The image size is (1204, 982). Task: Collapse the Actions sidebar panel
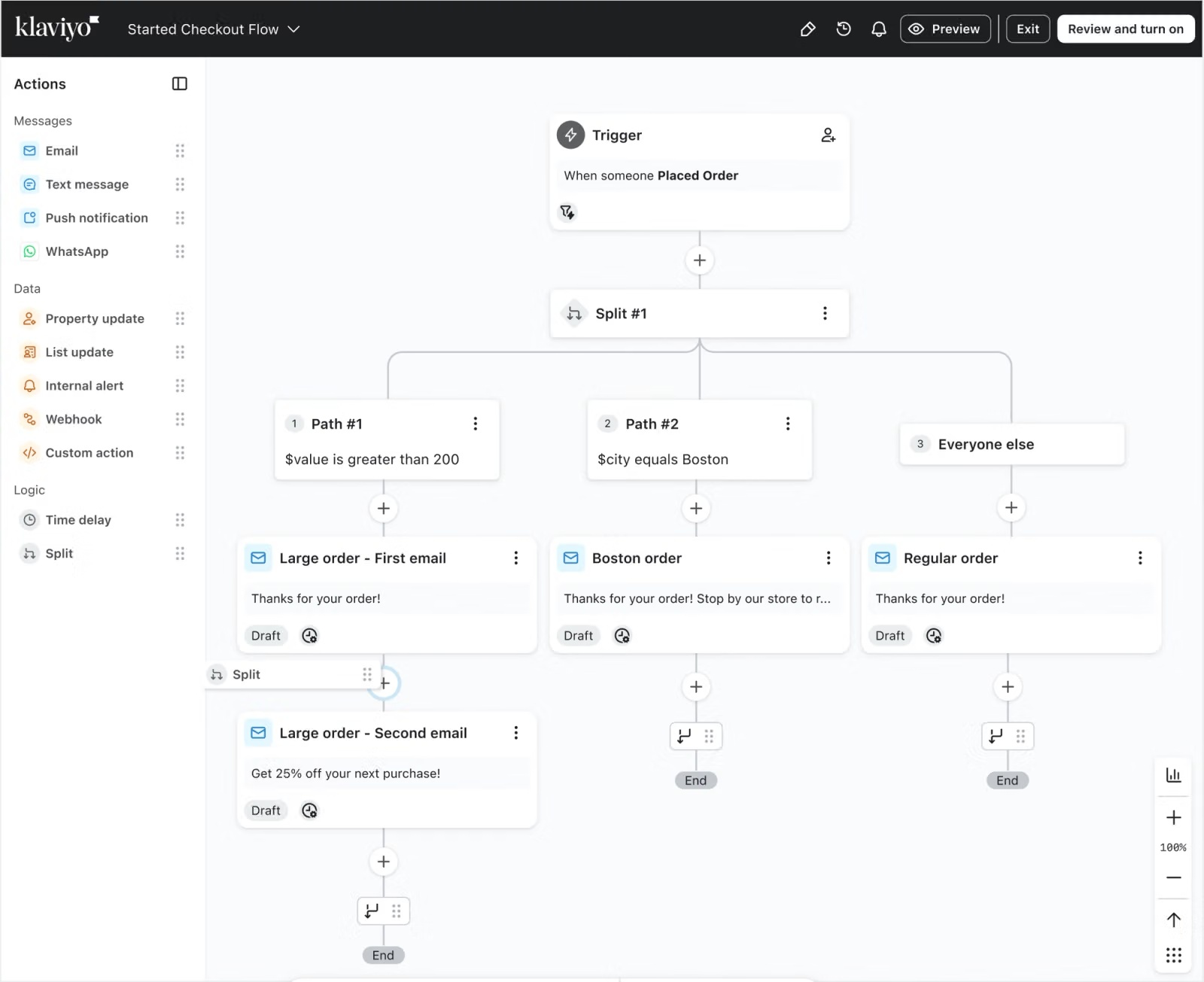click(179, 84)
